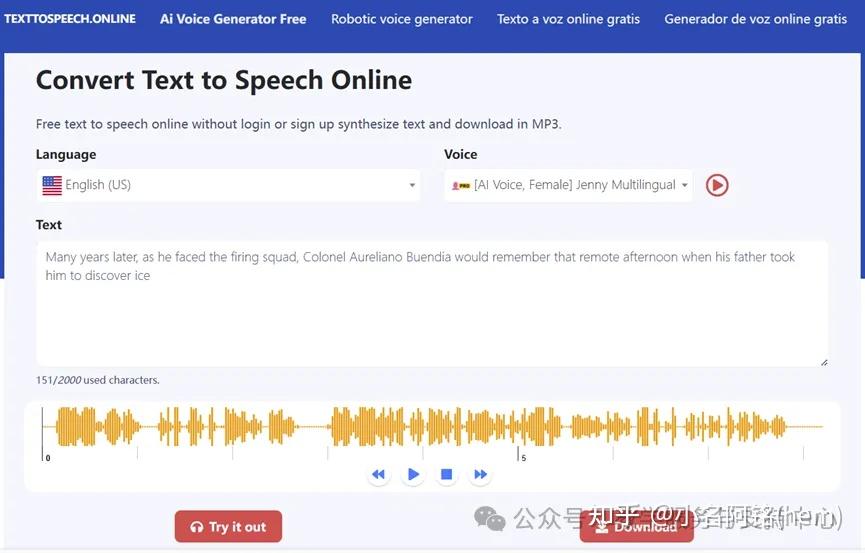Stop the audio playback
The image size is (865, 553).
tap(447, 474)
